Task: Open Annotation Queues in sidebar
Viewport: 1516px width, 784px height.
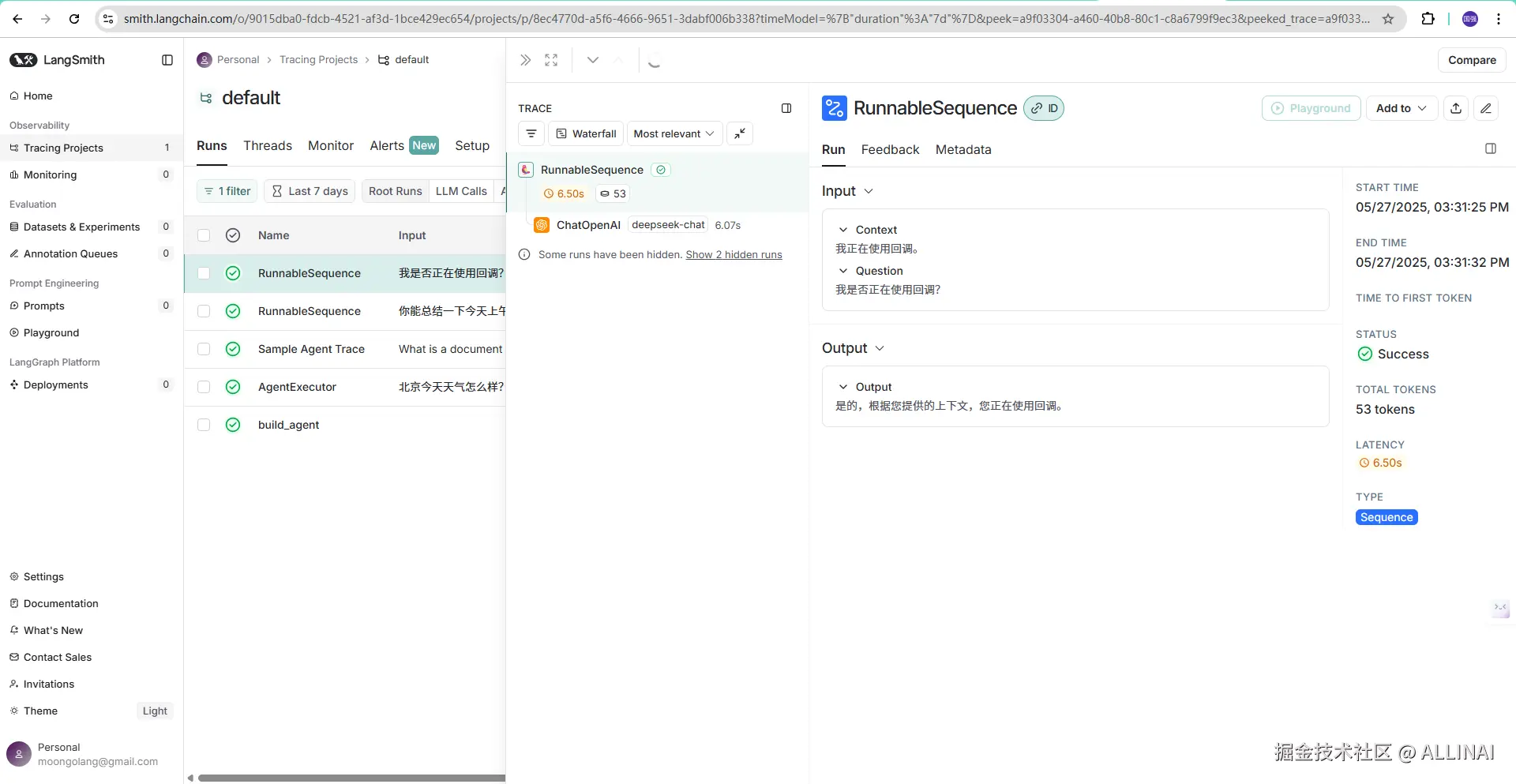Action: point(91,253)
